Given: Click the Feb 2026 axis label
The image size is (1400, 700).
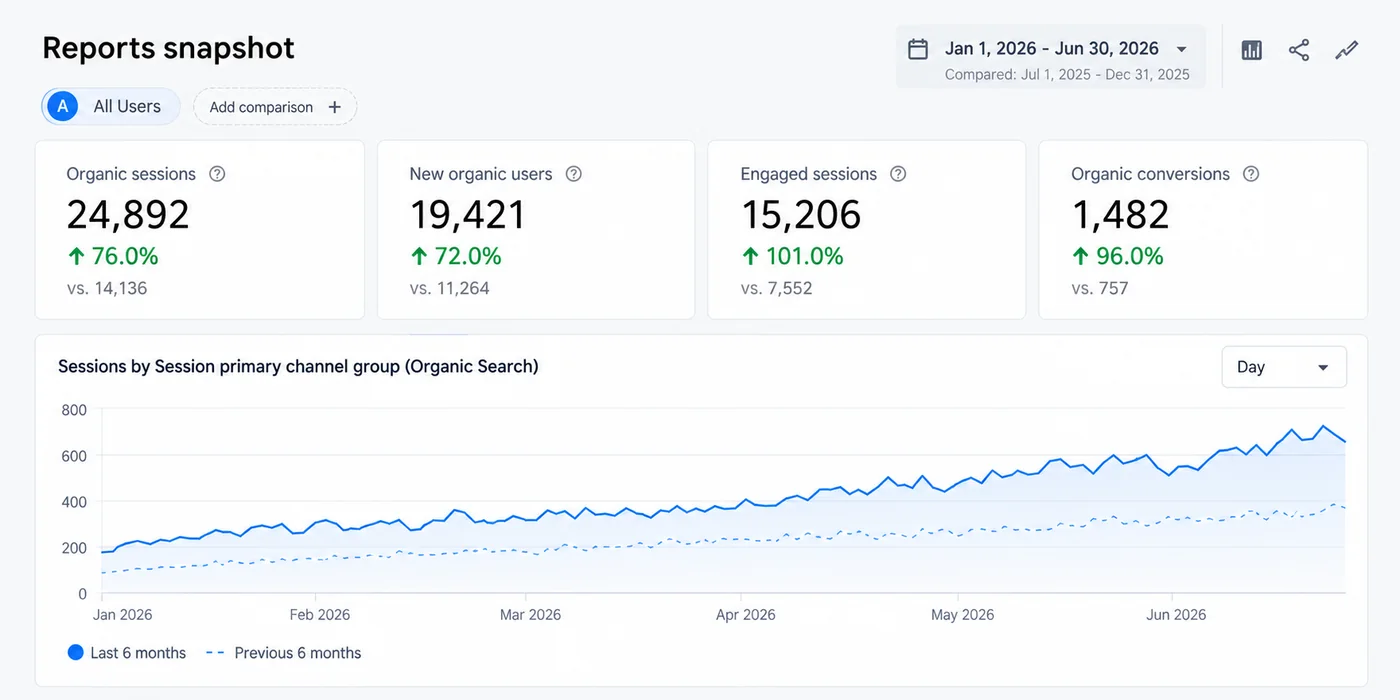Looking at the screenshot, I should coord(320,615).
